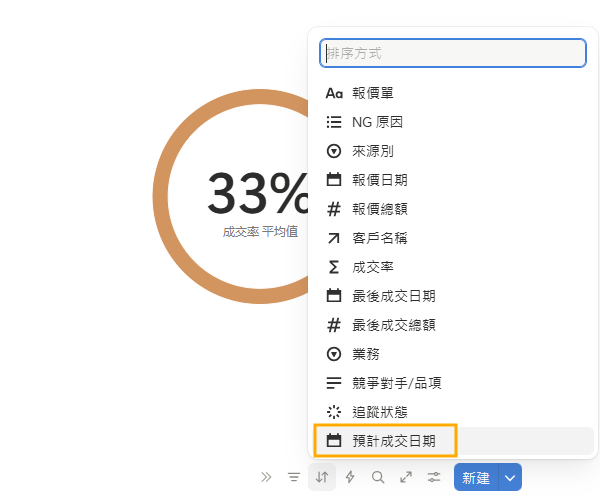Expand the dropdown arrow beside 新建
Screen dimensions: 600x504
pyautogui.click(x=510, y=478)
